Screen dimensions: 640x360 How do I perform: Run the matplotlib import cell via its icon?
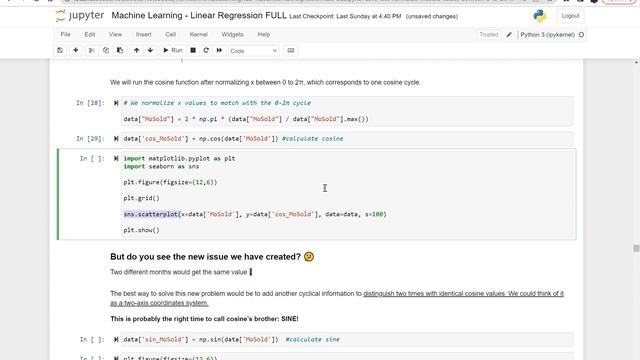pos(116,158)
